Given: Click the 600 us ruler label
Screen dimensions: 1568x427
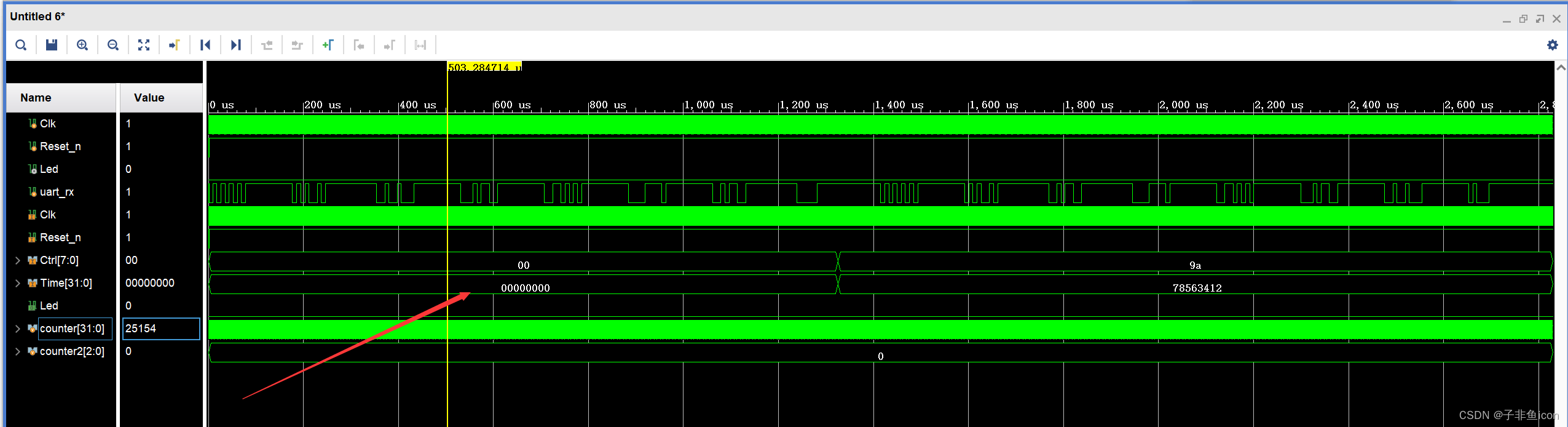Looking at the screenshot, I should [x=513, y=105].
